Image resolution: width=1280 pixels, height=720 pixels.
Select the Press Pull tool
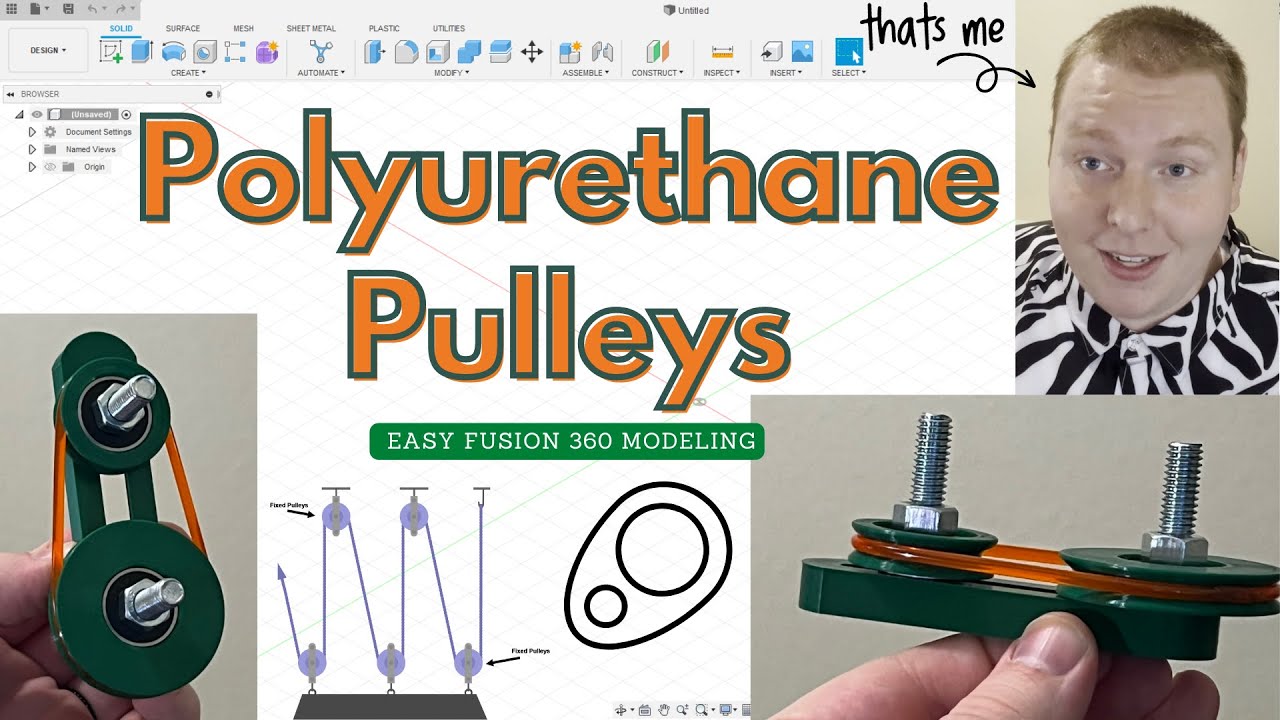click(375, 52)
